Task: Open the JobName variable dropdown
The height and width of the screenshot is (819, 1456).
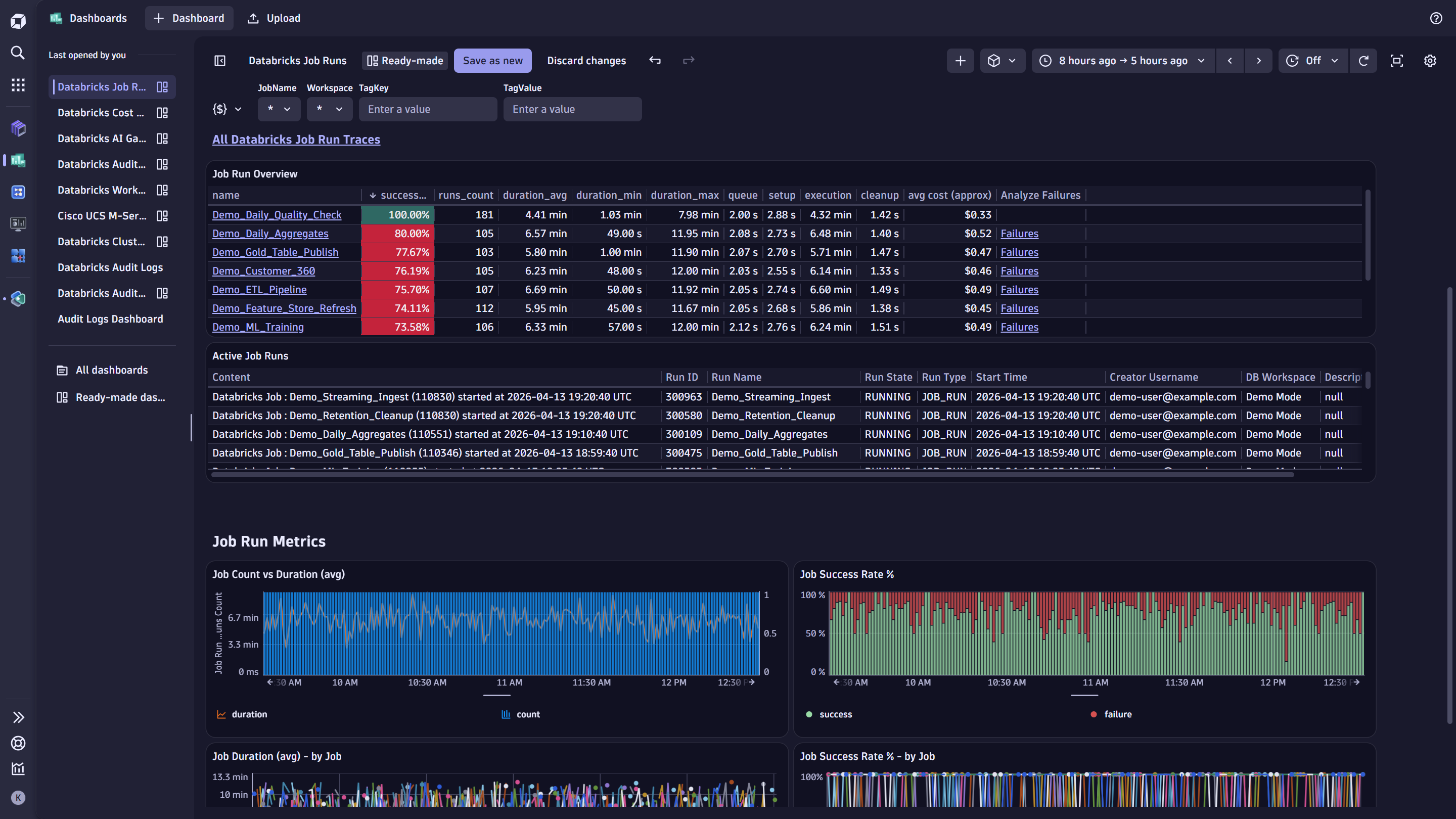Action: tap(279, 109)
